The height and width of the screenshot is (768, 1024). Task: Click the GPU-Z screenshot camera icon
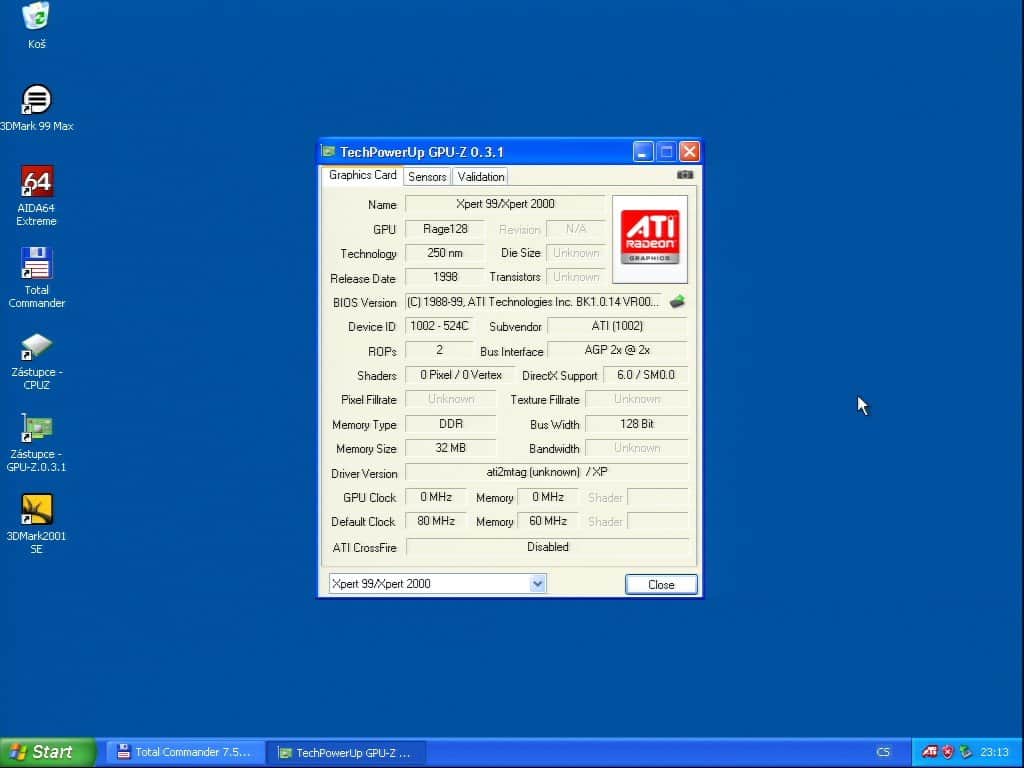[684, 175]
